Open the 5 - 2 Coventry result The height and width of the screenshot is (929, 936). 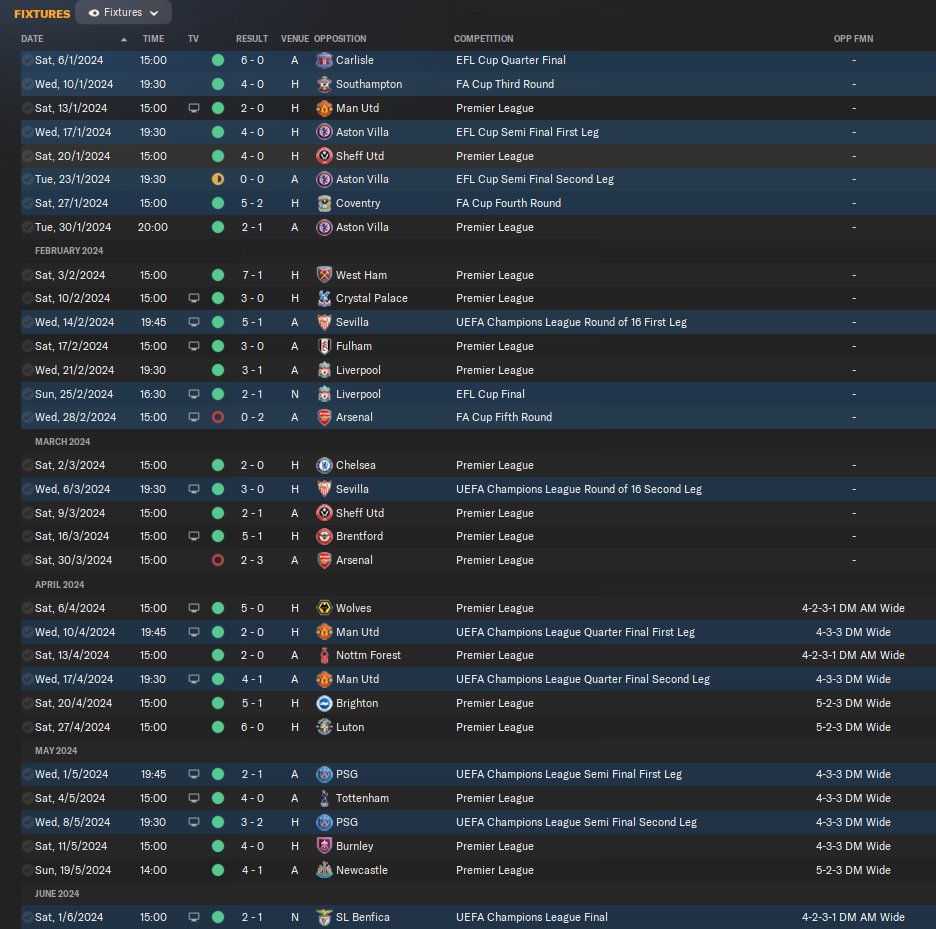coord(252,203)
